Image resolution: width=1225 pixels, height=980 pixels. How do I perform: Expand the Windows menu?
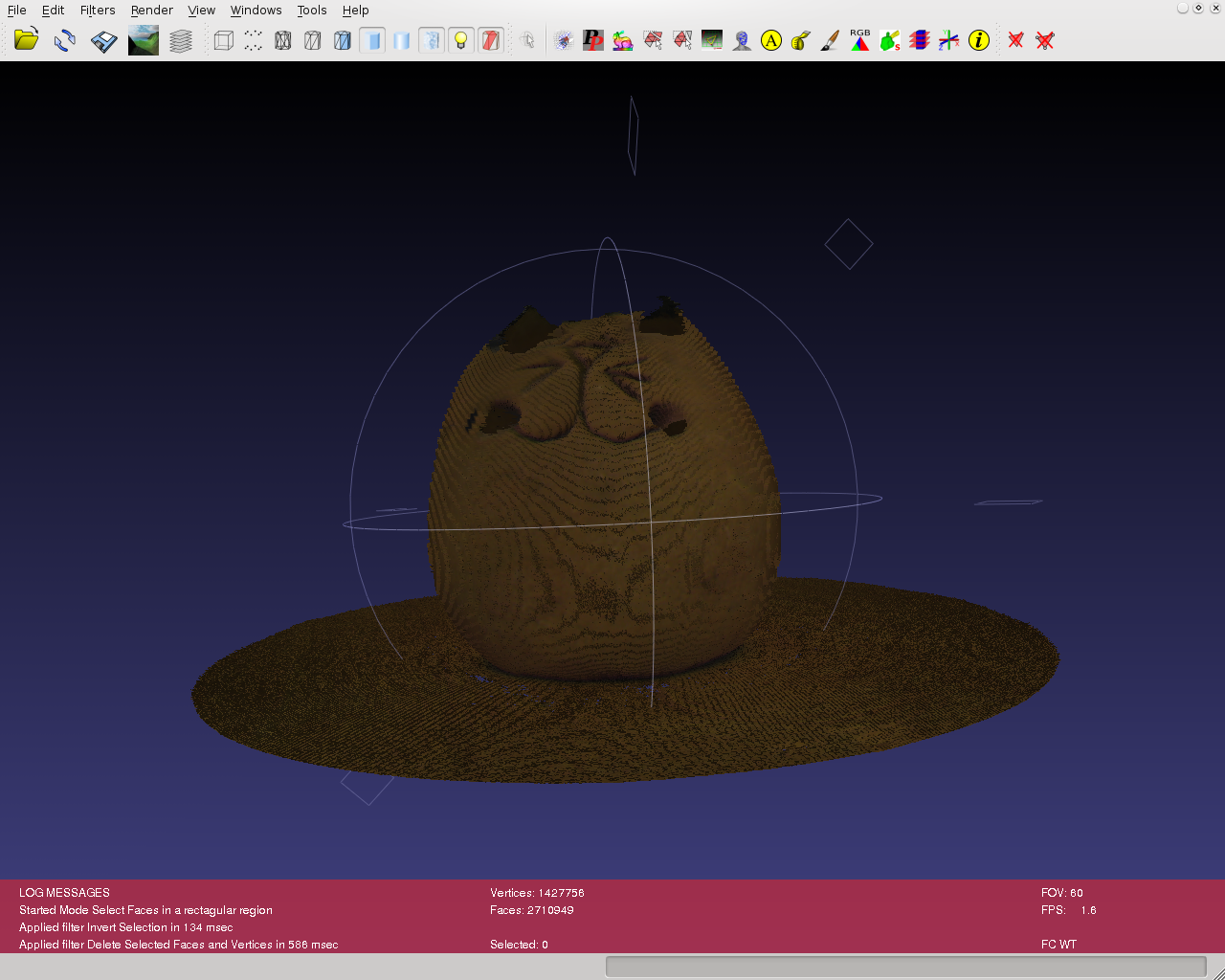(256, 11)
